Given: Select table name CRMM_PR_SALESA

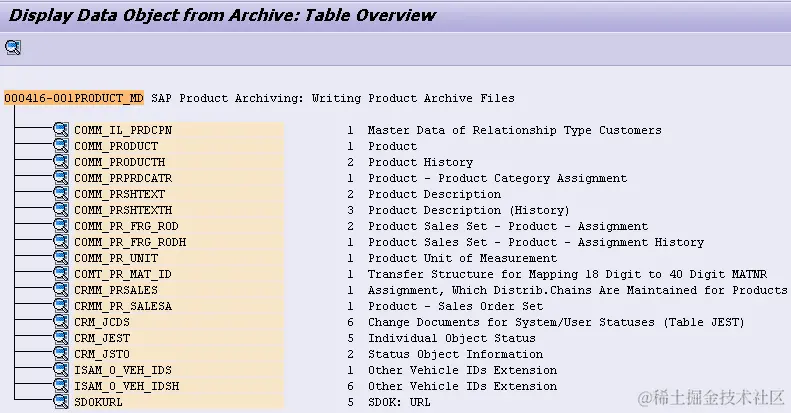Looking at the screenshot, I should click(123, 306).
